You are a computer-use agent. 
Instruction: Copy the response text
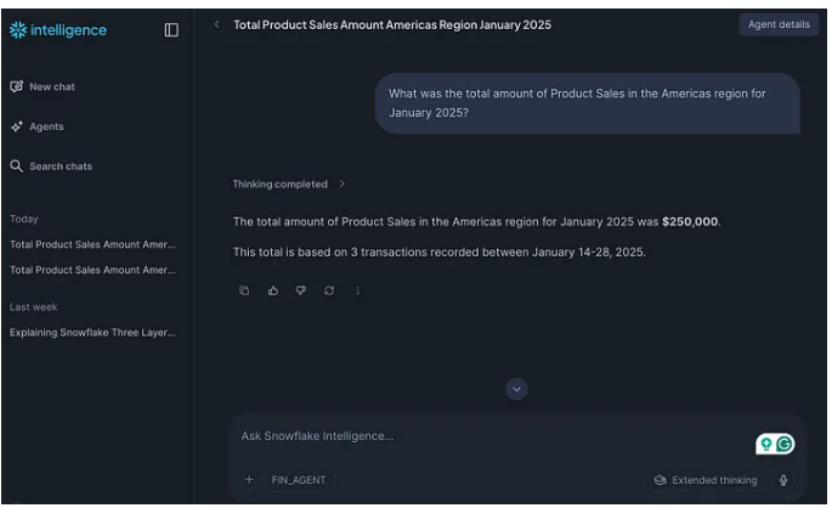coord(244,291)
